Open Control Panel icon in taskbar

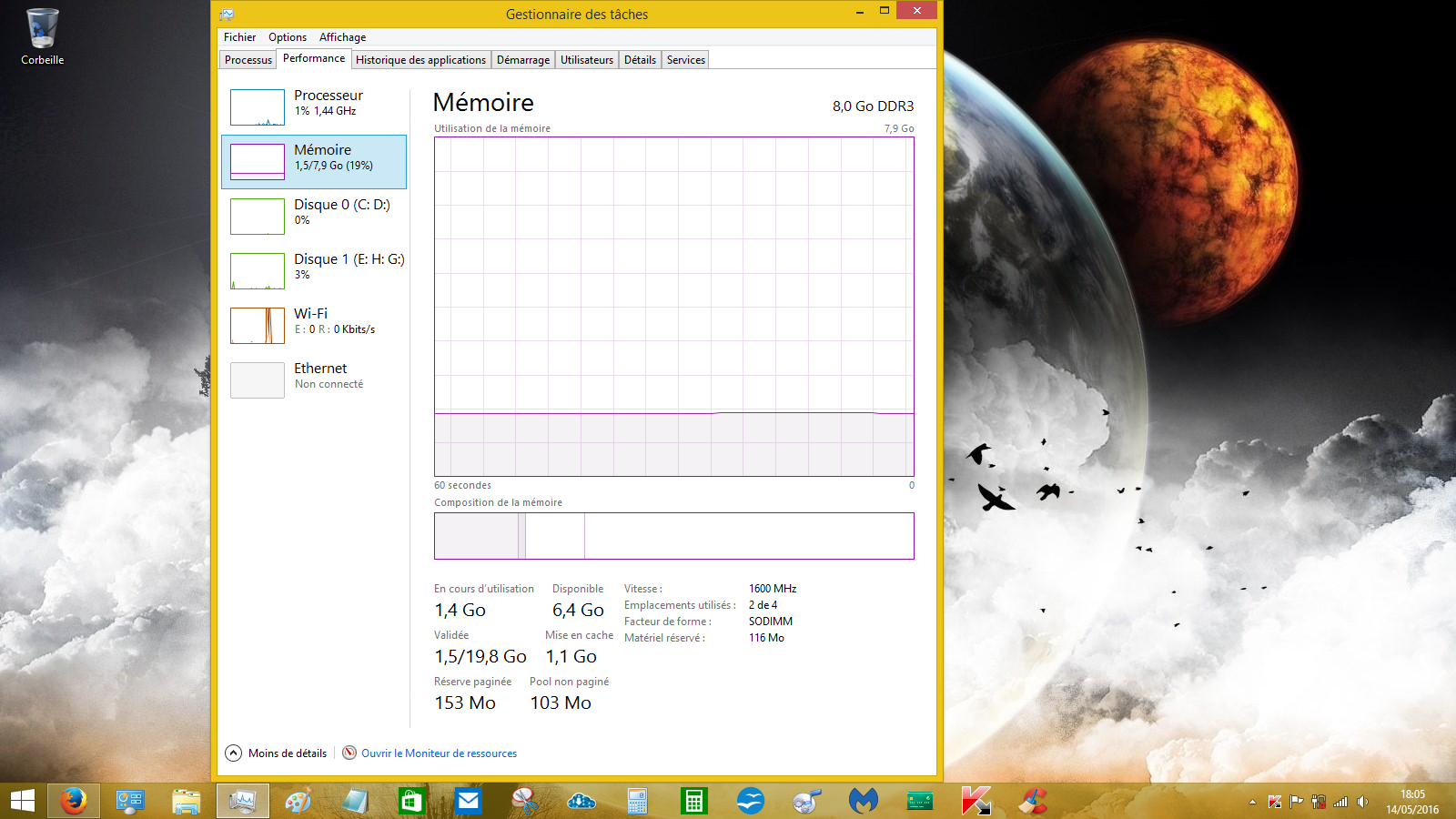(130, 801)
